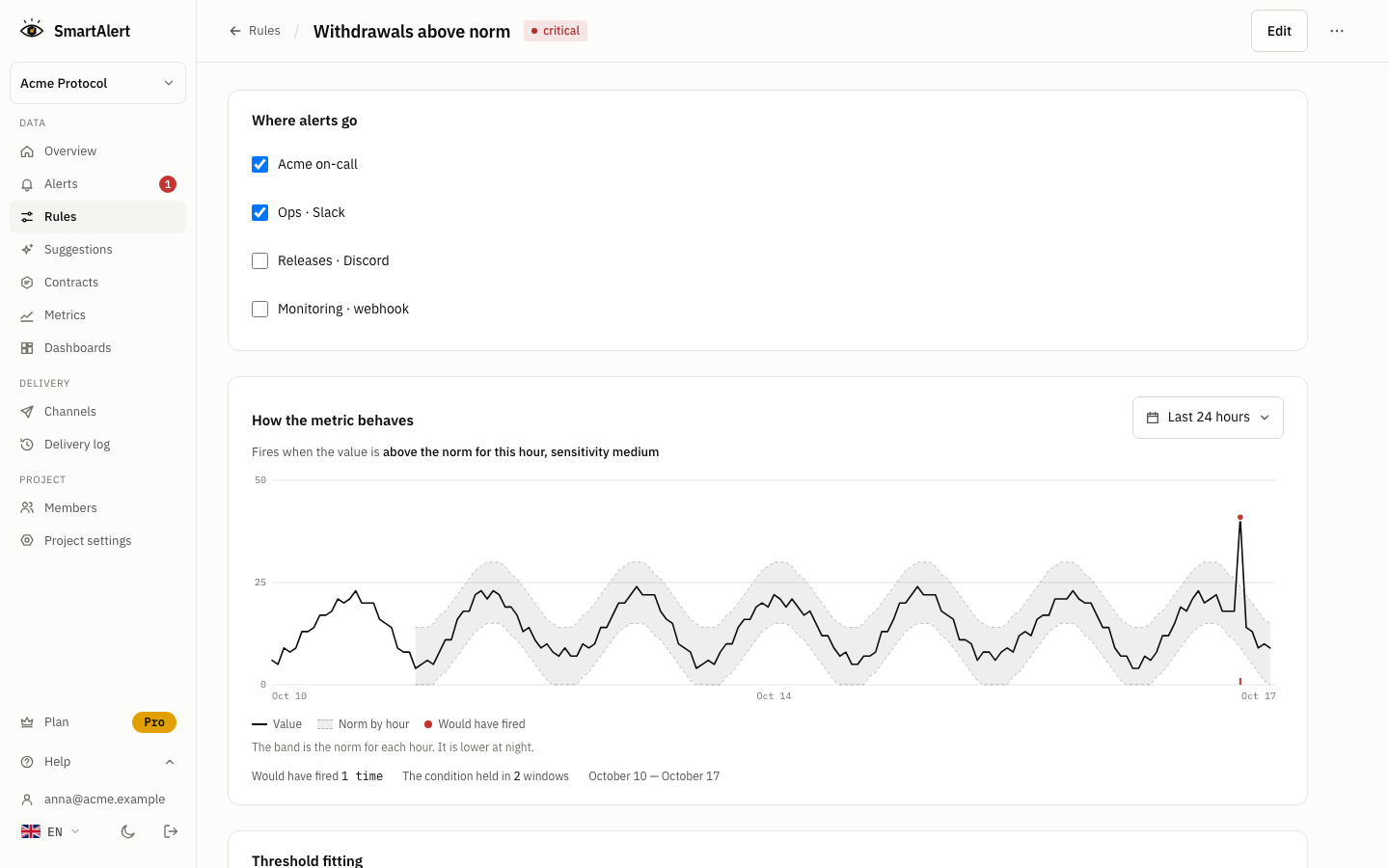Screen dimensions: 1389x868
Task: Click the UK flag language icon
Action: tap(31, 831)
